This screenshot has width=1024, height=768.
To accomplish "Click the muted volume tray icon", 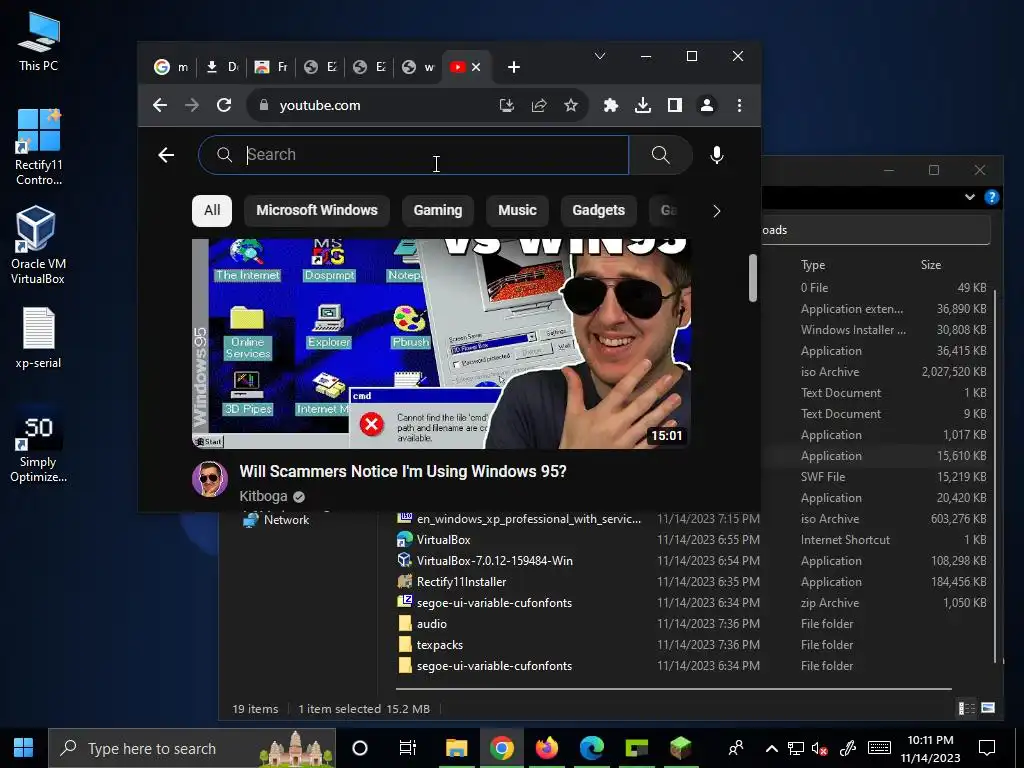I will [819, 748].
